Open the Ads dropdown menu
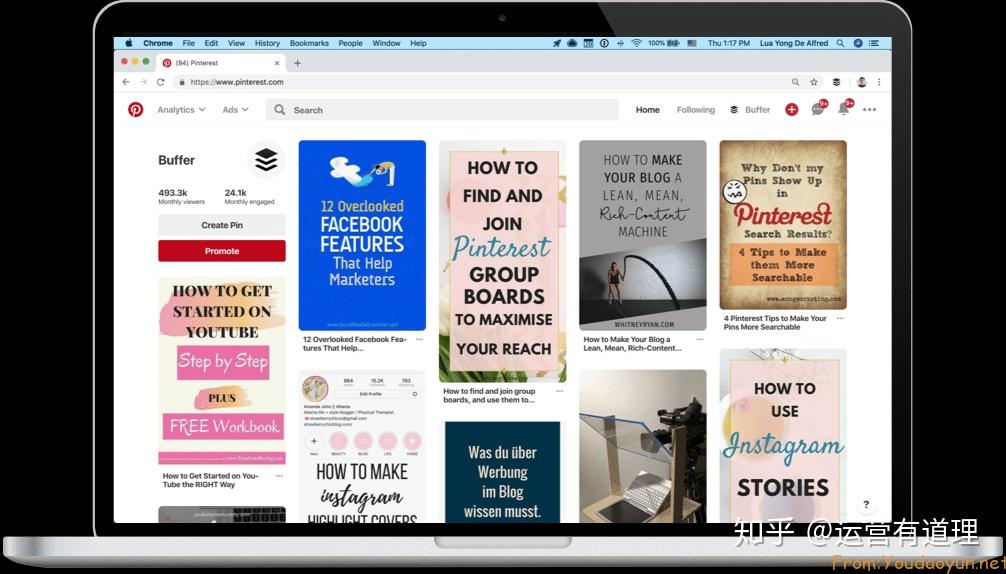This screenshot has height=574, width=1006. pyautogui.click(x=235, y=110)
